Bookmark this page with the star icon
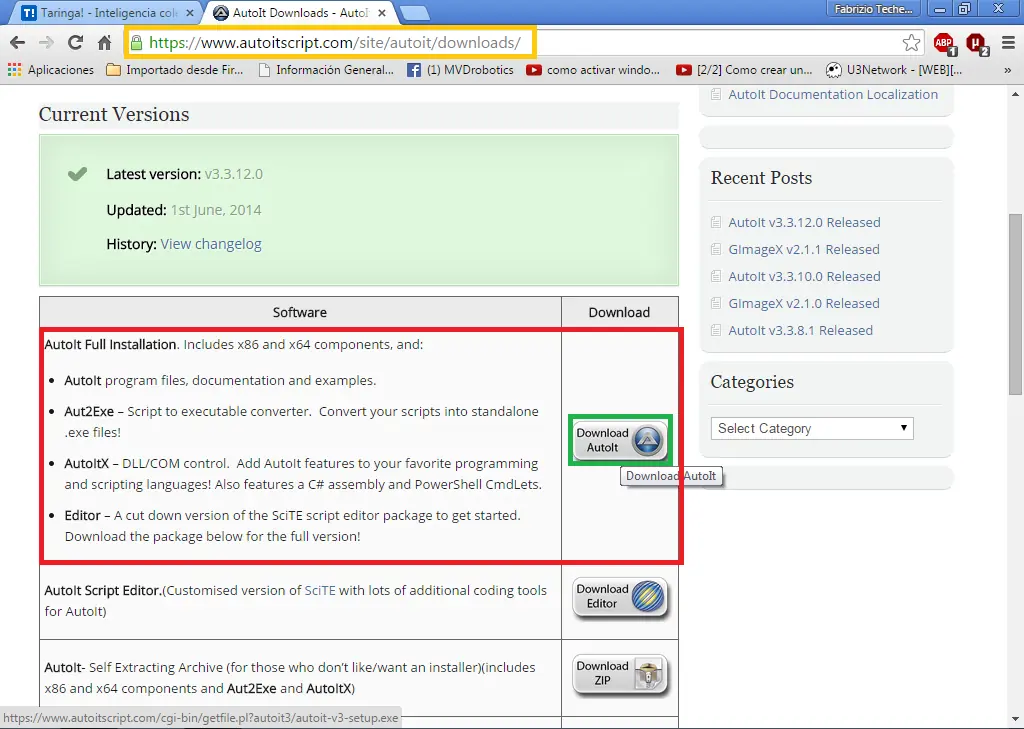The image size is (1024, 729). 911,43
